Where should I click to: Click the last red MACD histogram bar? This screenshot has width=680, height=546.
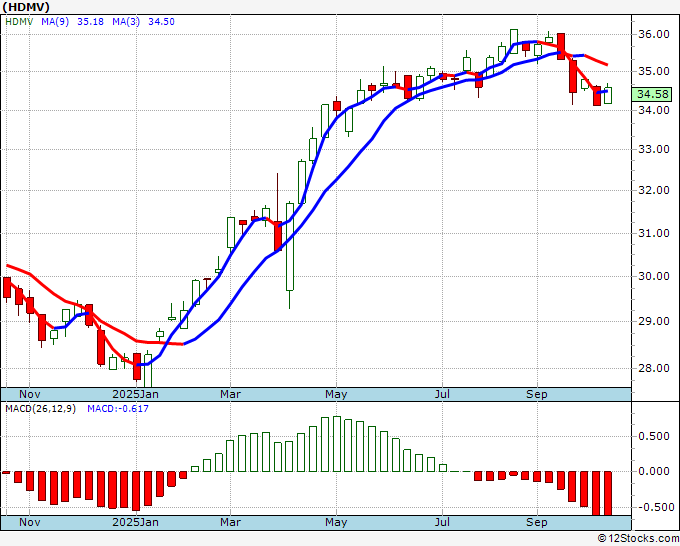pos(608,493)
